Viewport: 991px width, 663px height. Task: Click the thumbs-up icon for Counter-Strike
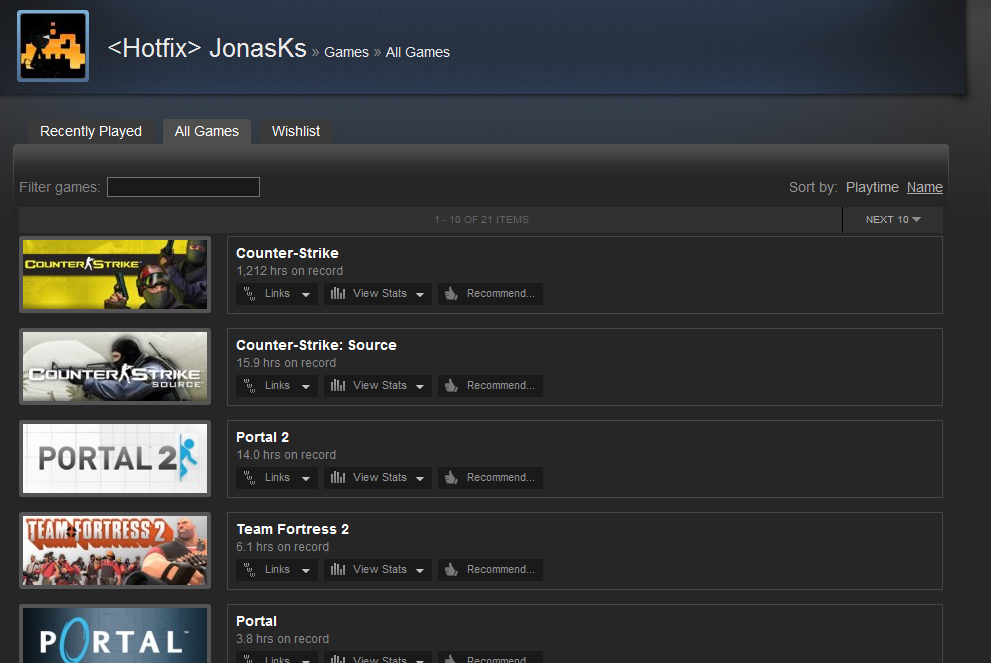451,293
